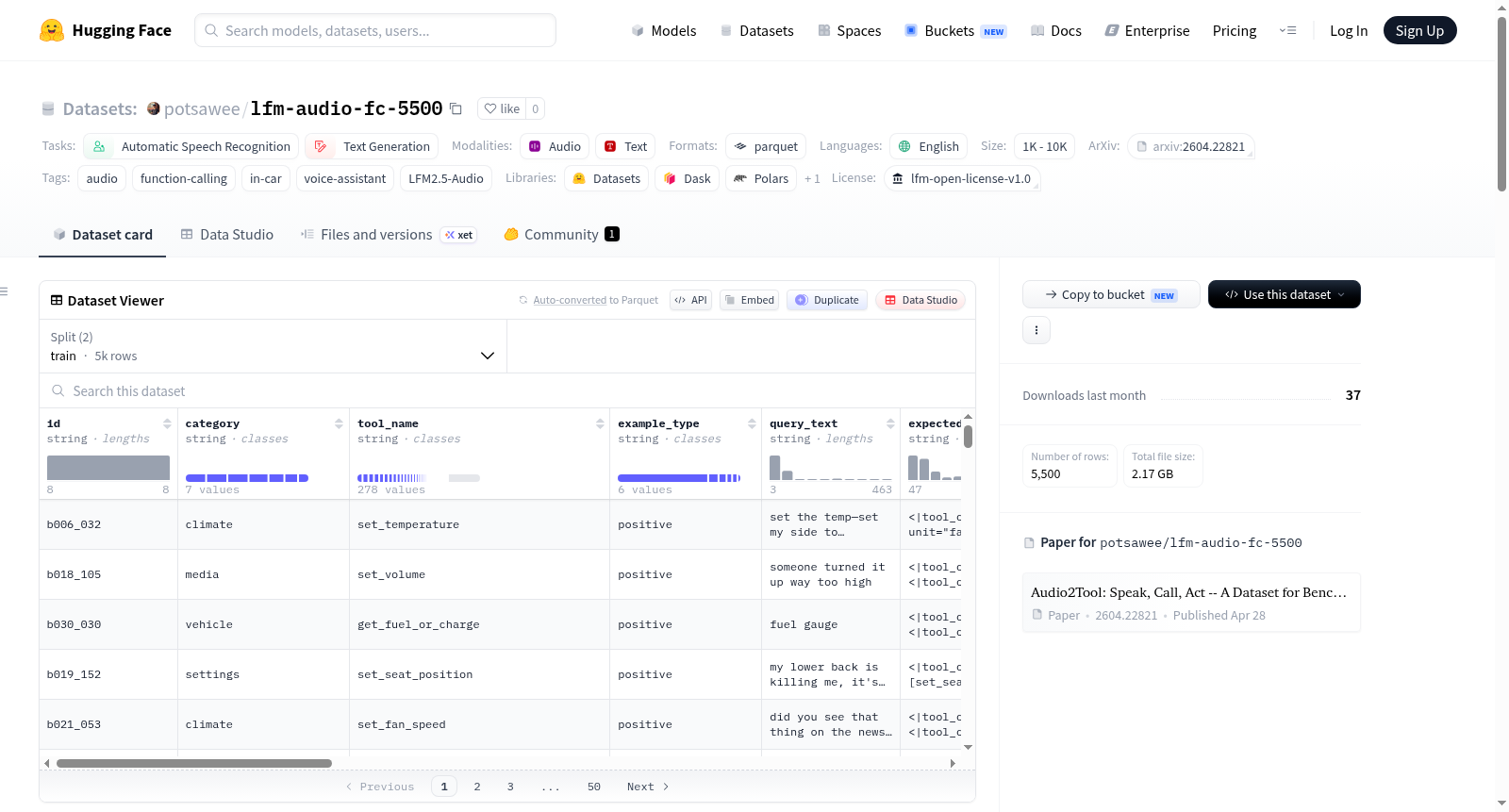This screenshot has height=812, width=1509.
Task: Sort by the tool_name column
Action: (600, 423)
